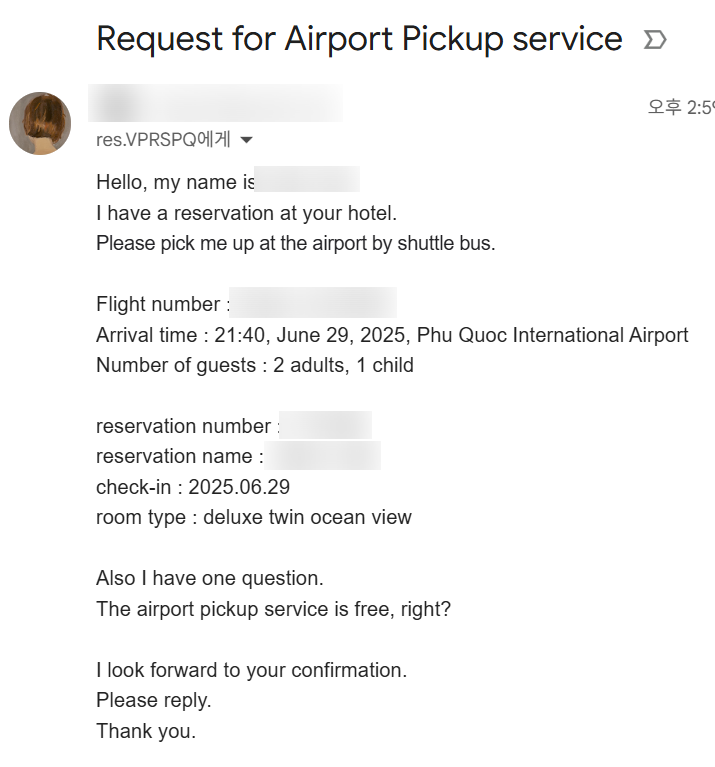The height and width of the screenshot is (767, 715).
Task: Click the blurred sender name above recipient
Action: point(215,104)
